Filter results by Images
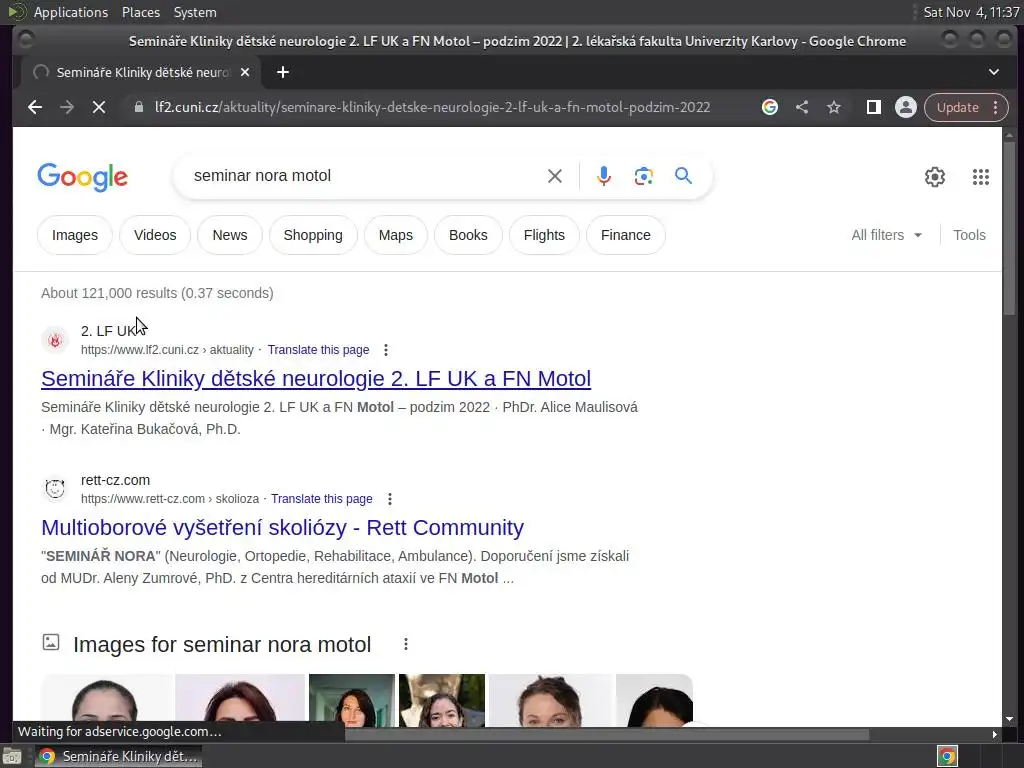This screenshot has width=1024, height=768. coord(75,235)
